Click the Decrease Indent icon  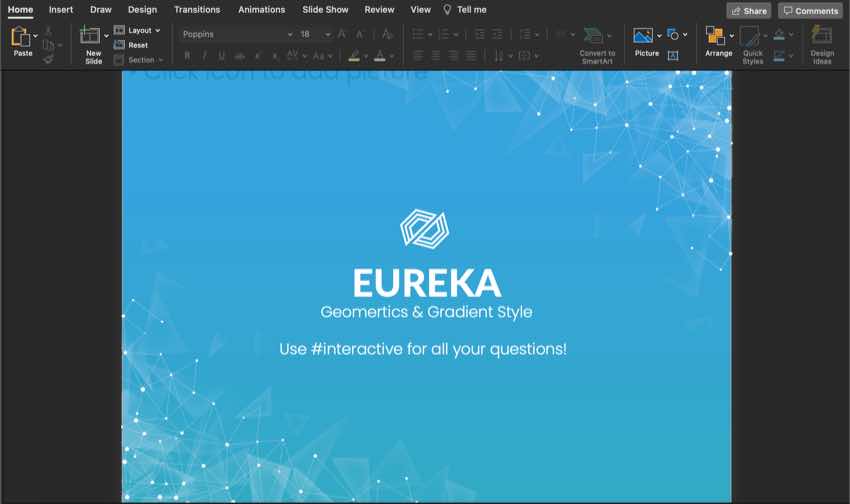tap(480, 35)
